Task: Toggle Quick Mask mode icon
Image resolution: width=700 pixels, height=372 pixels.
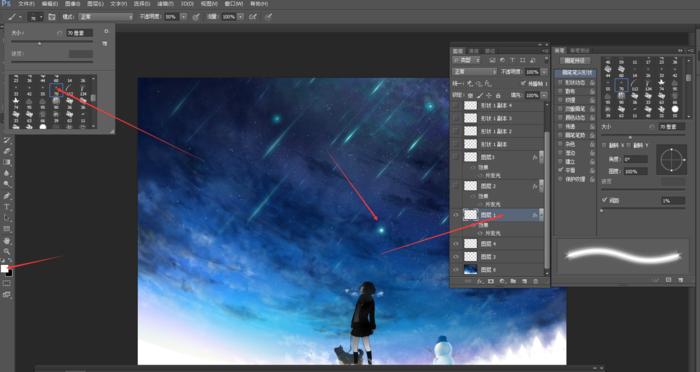Action: 7,283
